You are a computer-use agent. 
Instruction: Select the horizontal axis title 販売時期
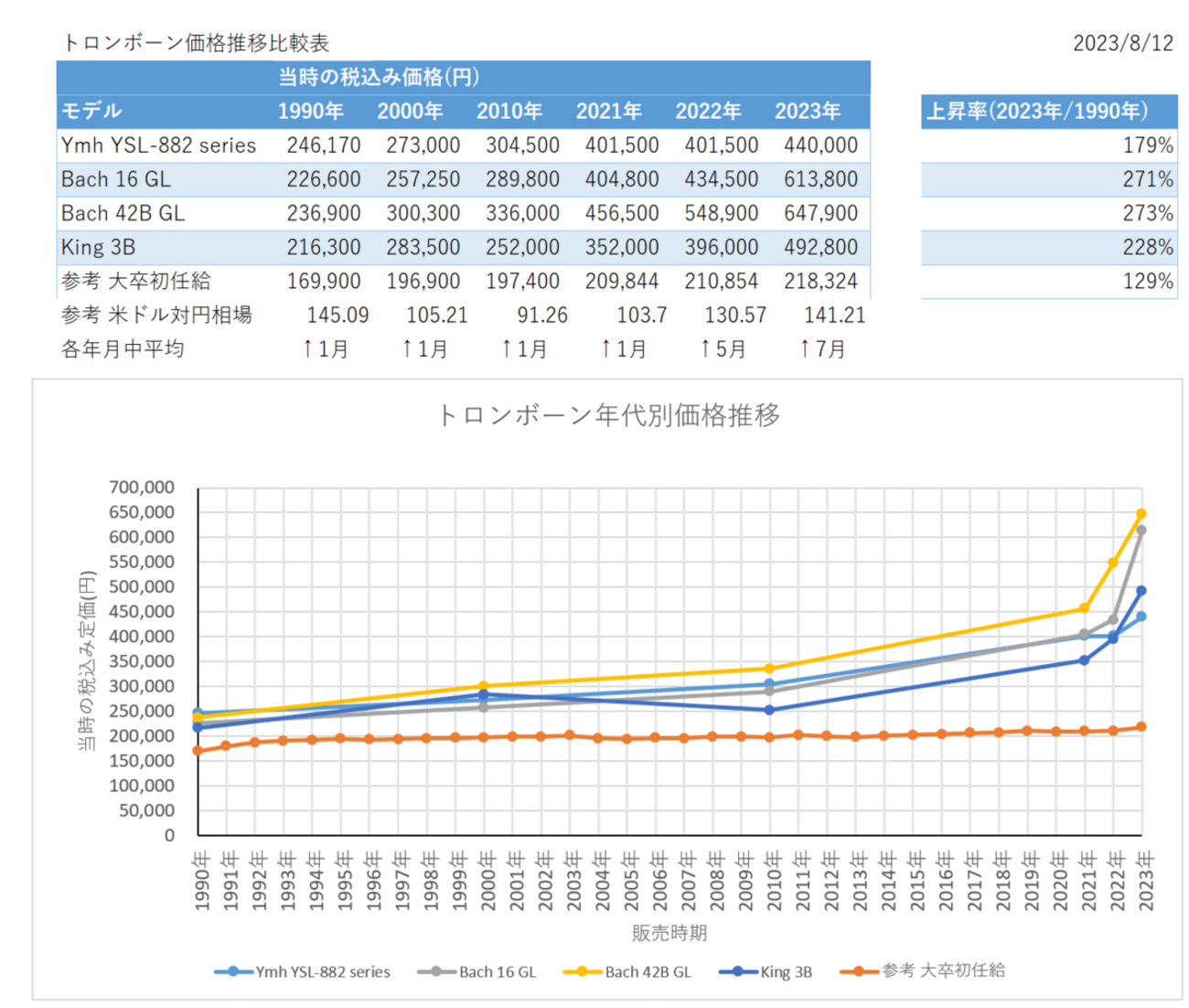(669, 933)
